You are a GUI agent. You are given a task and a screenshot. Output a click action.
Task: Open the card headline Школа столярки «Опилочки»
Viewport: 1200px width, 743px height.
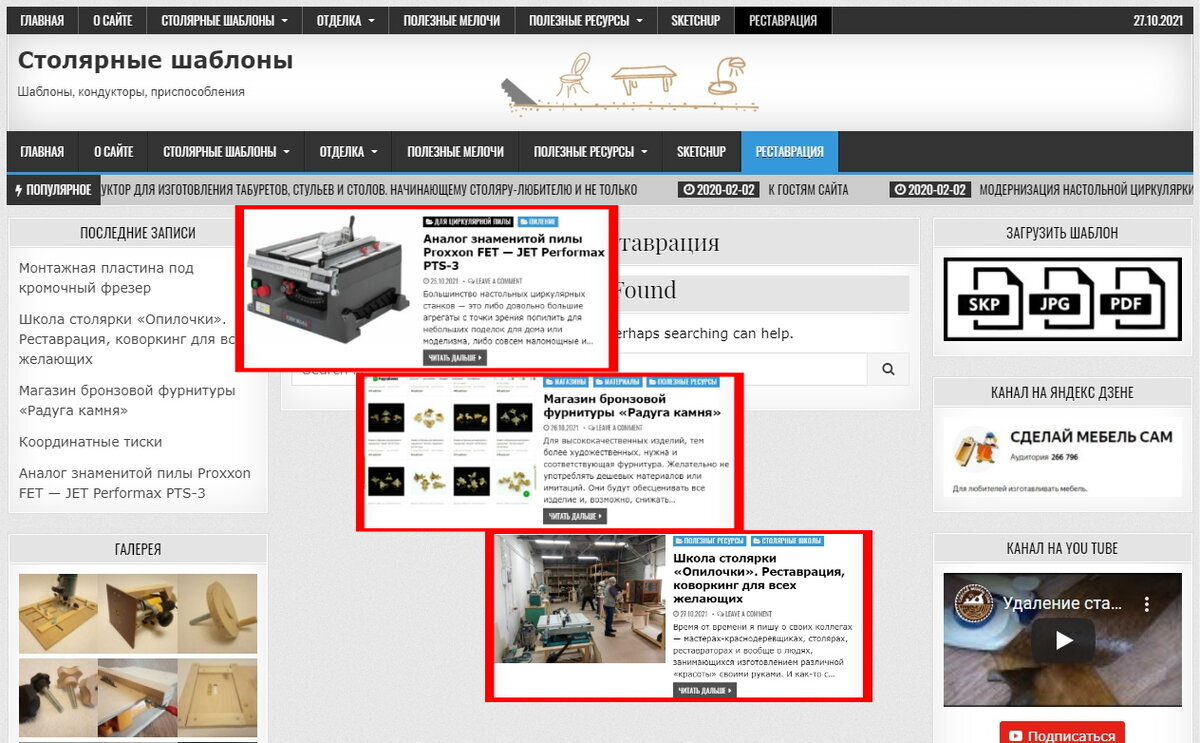[759, 578]
